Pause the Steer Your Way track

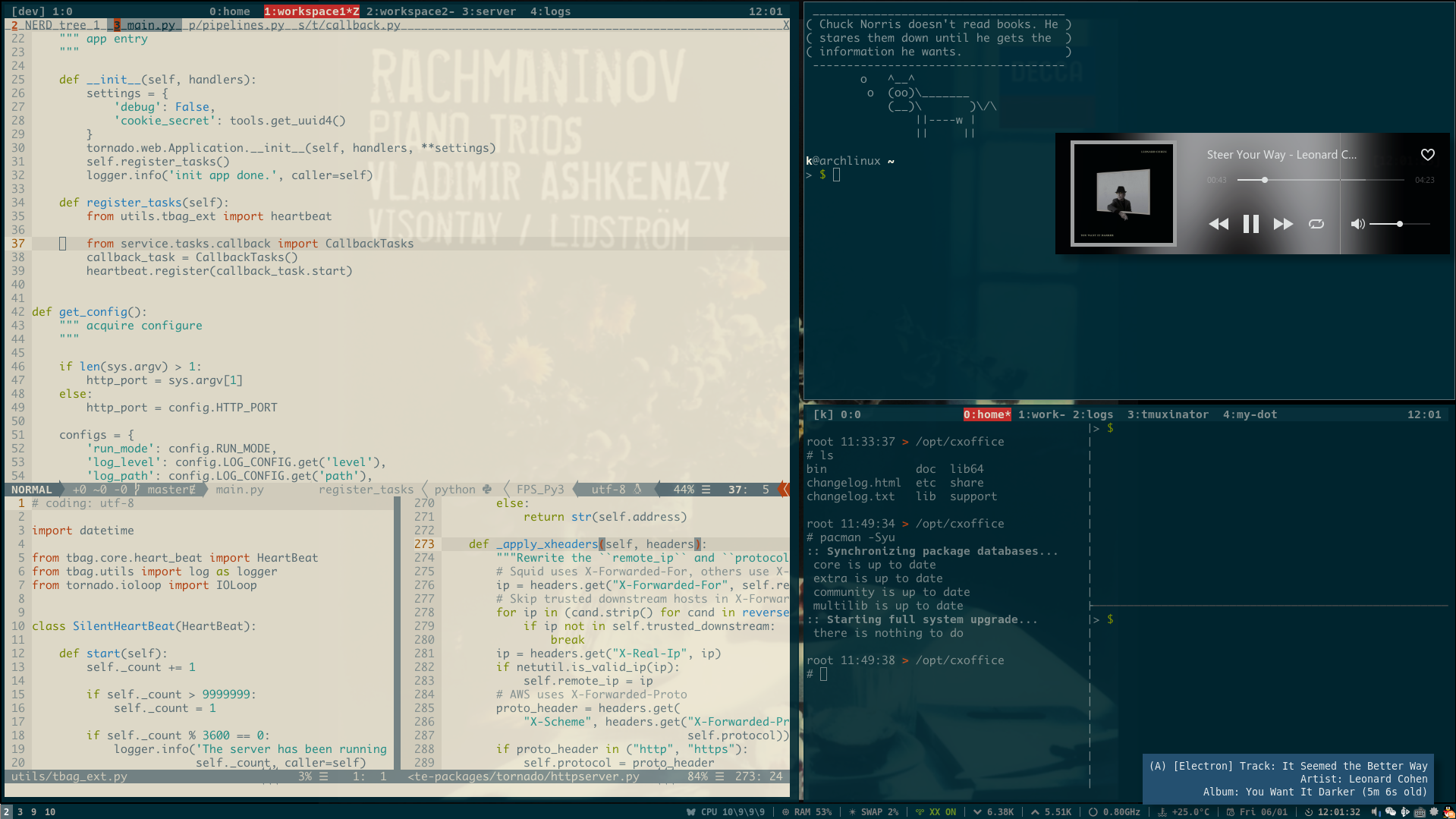coord(1250,224)
